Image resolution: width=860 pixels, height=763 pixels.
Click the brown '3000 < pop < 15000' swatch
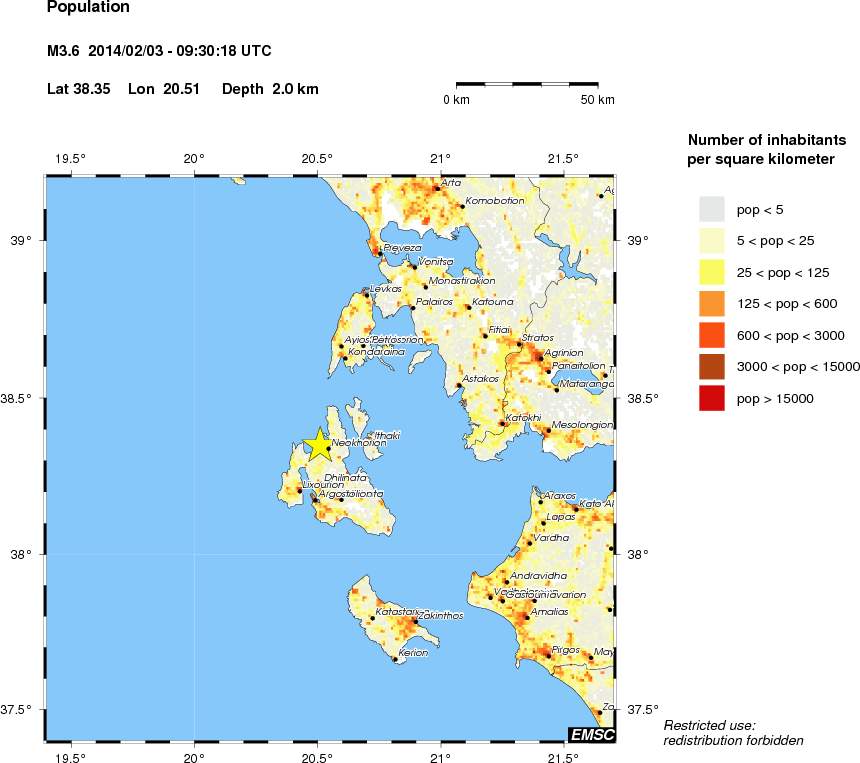tap(711, 366)
